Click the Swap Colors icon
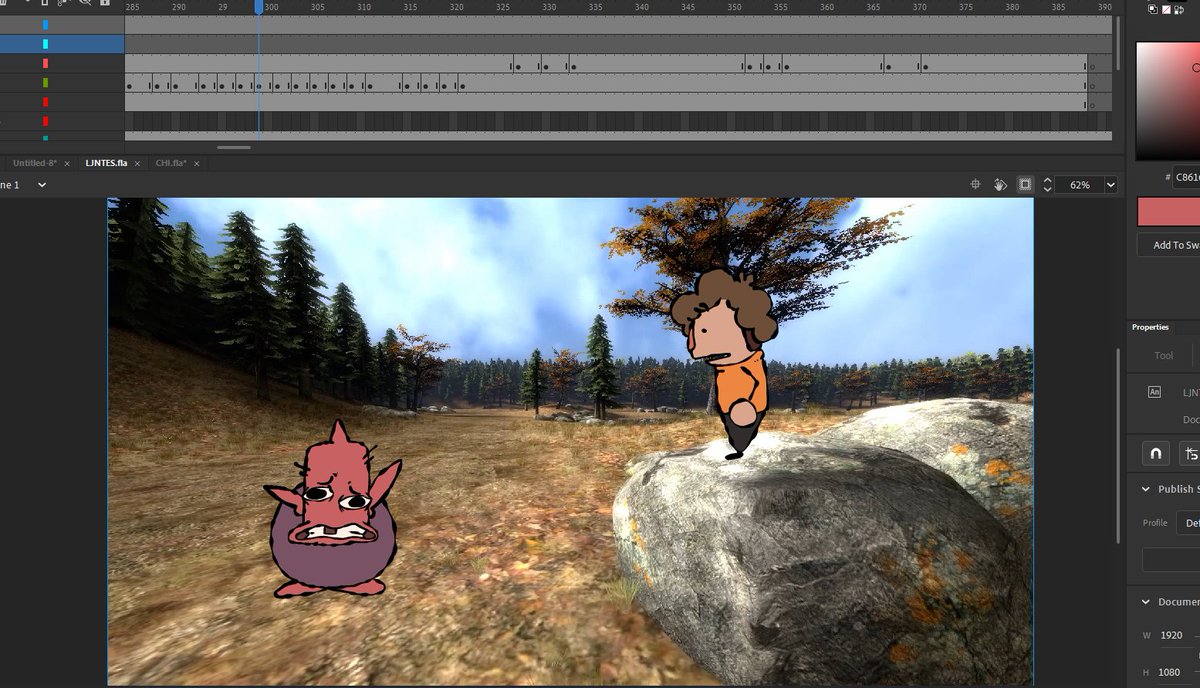The height and width of the screenshot is (688, 1200). [1180, 9]
